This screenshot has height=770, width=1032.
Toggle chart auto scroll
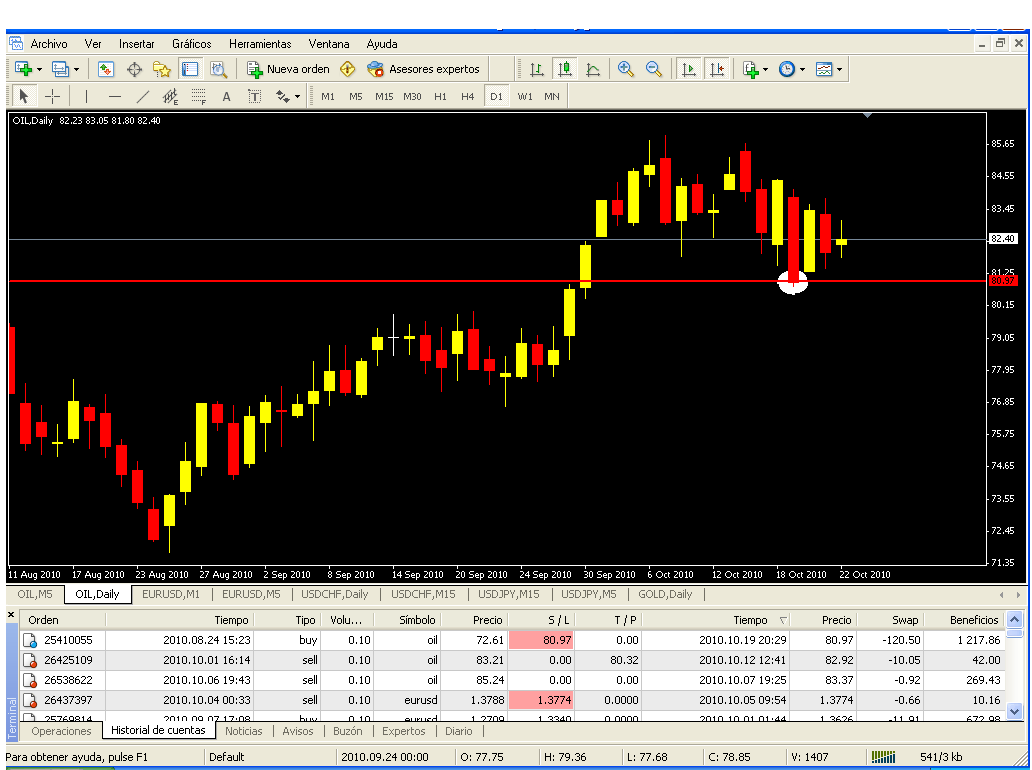(x=688, y=69)
